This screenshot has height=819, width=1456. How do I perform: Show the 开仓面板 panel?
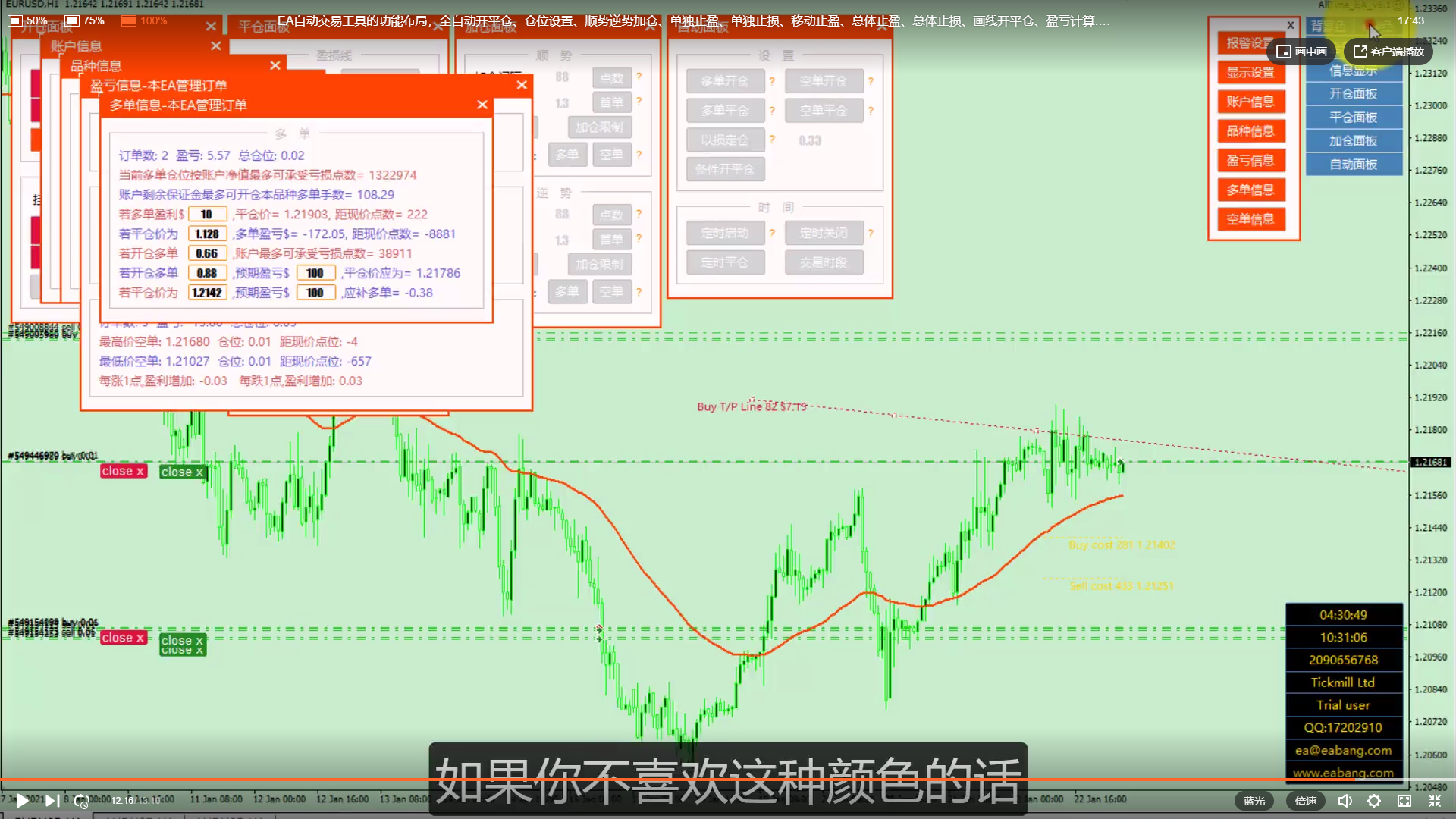(1354, 94)
